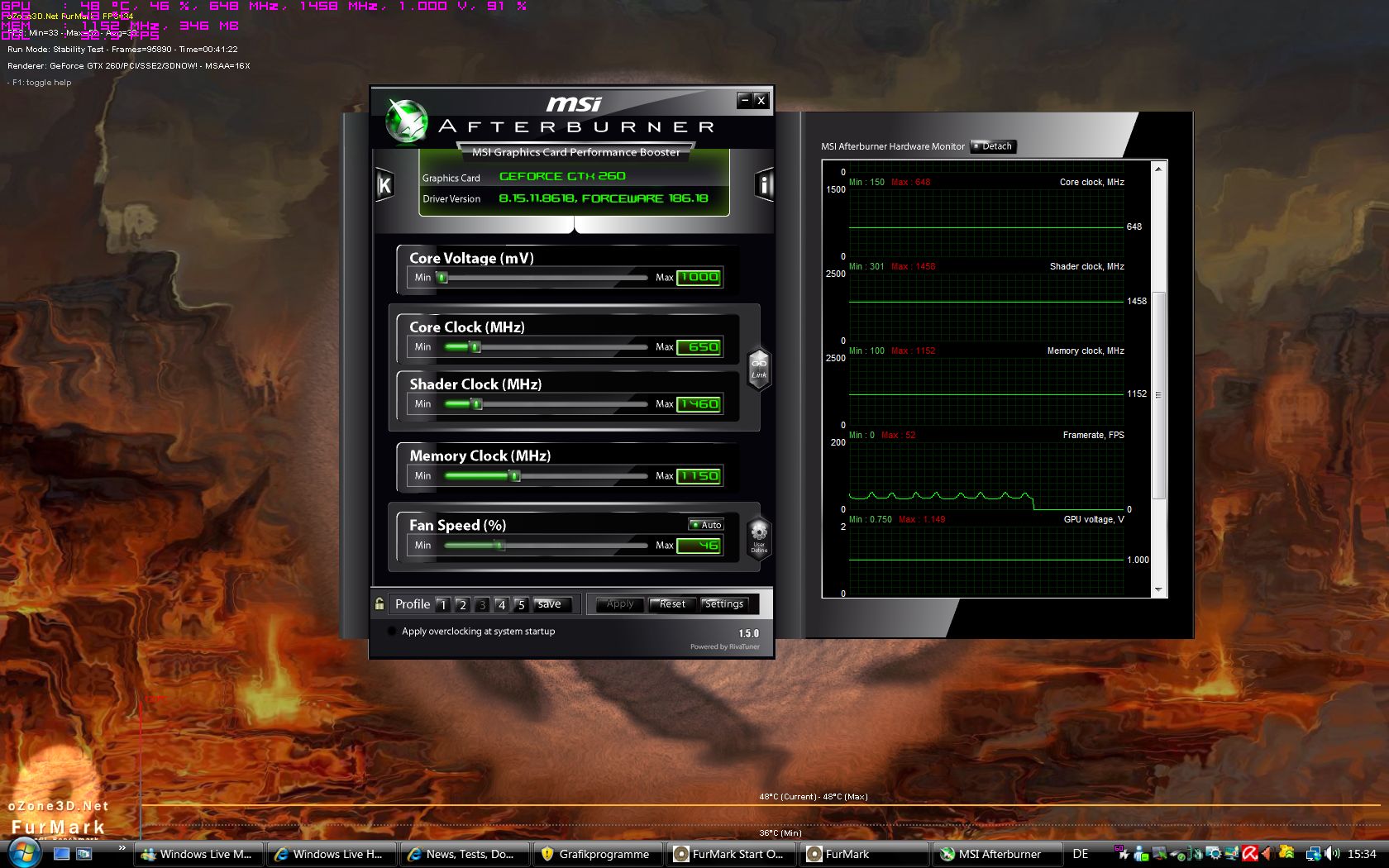
Task: Click hardware monitor scrollbar down arrow
Action: pyautogui.click(x=1158, y=589)
